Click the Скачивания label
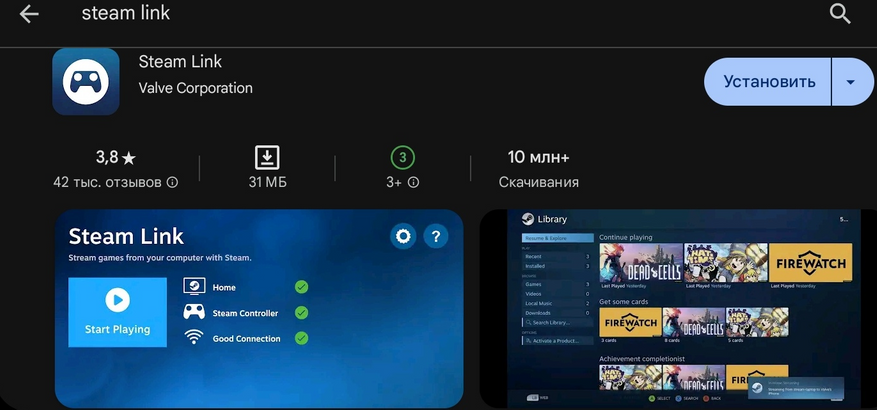Screen dimensions: 877x410 tap(539, 182)
